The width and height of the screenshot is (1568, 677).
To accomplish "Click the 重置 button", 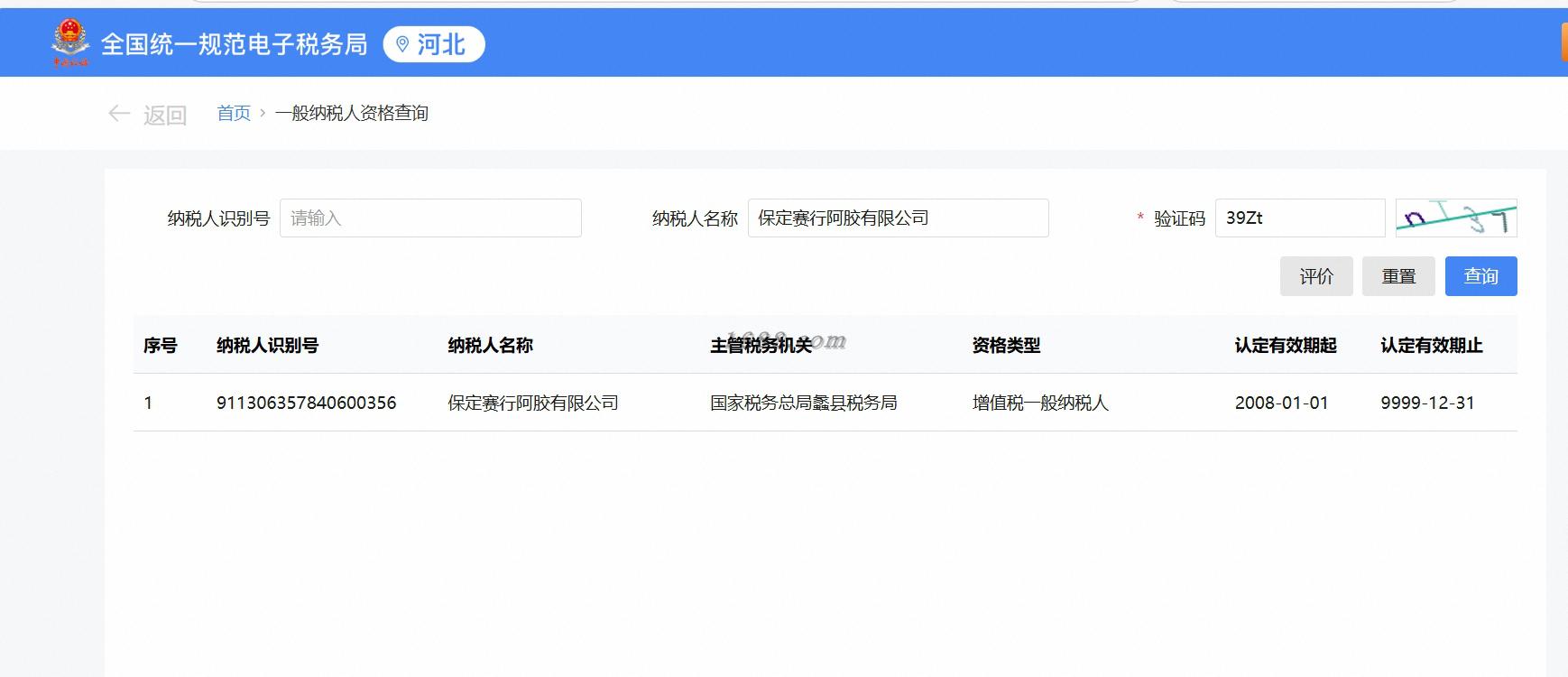I will click(x=1398, y=276).
